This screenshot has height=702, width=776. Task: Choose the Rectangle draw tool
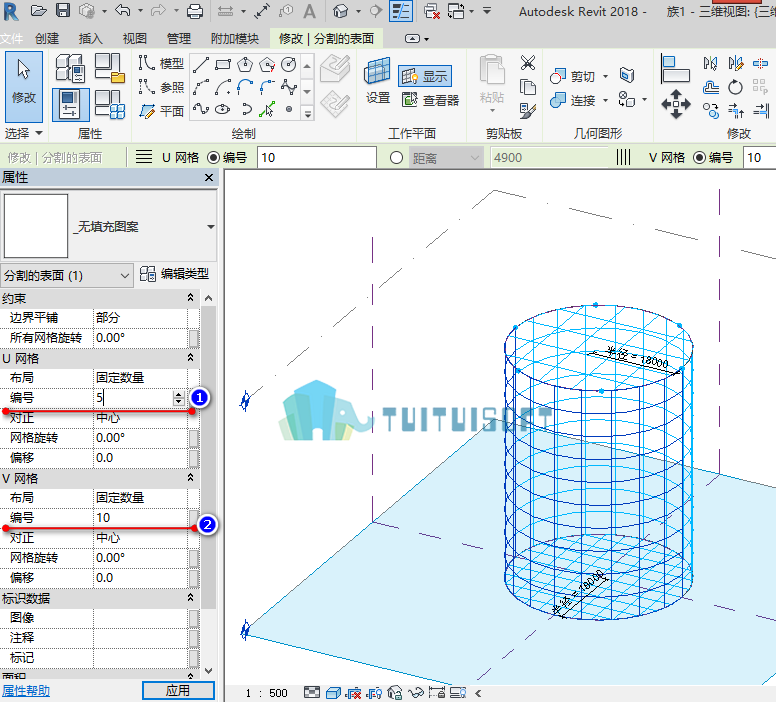(x=223, y=64)
